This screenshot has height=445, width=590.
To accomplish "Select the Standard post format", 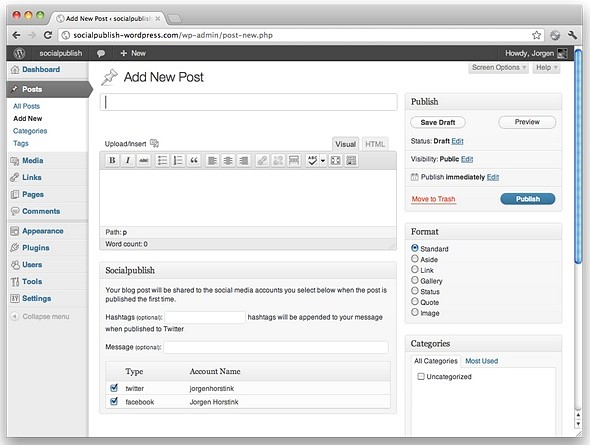I will [415, 248].
